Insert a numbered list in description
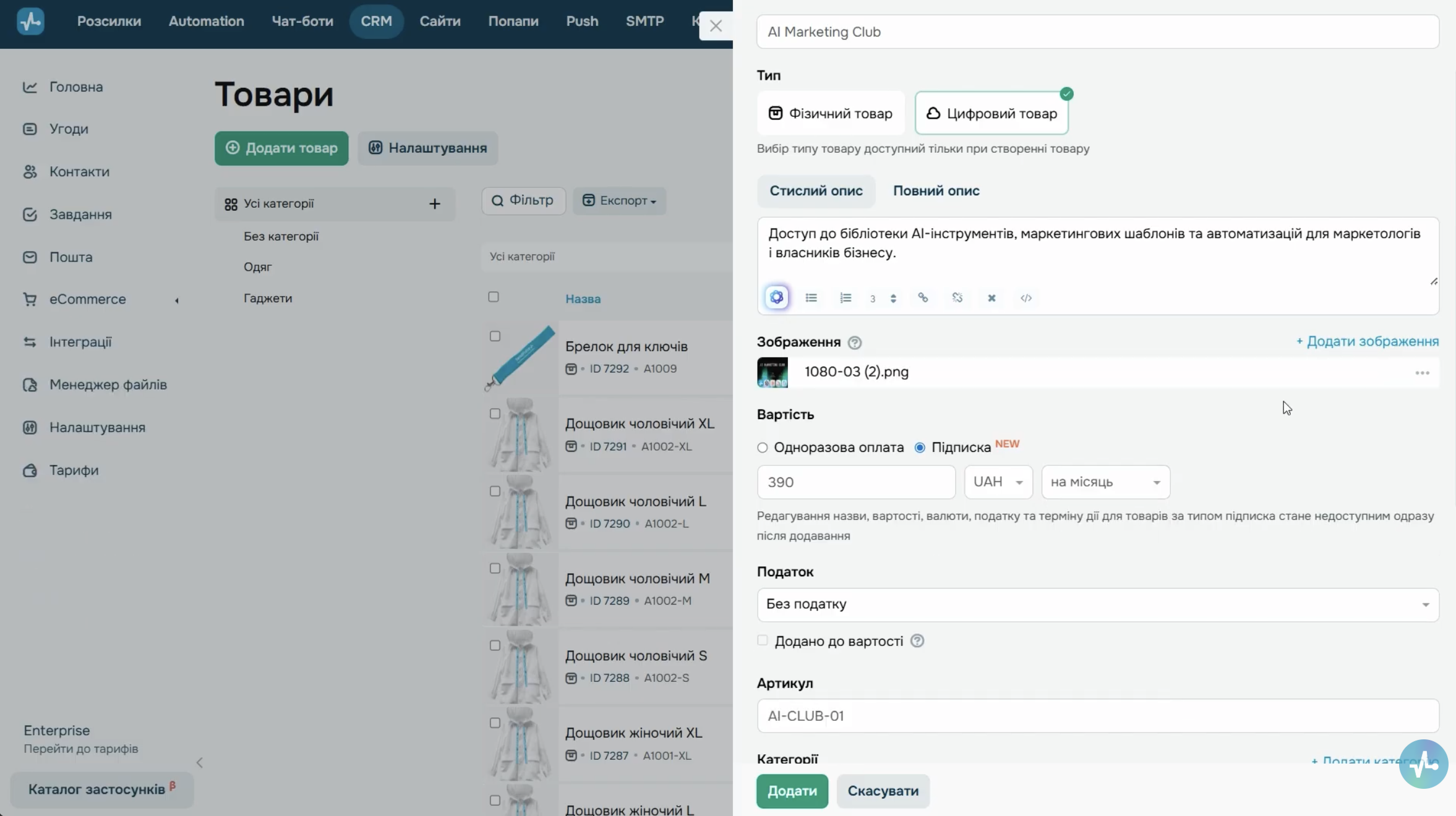1456x816 pixels. click(x=846, y=298)
